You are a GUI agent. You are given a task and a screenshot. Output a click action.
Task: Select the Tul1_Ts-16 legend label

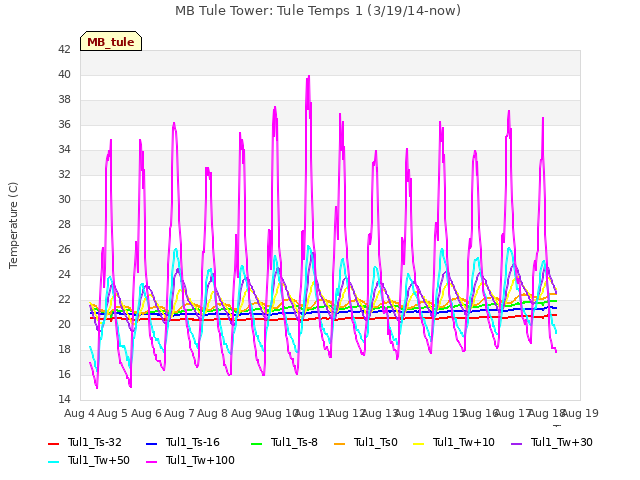(x=193, y=442)
